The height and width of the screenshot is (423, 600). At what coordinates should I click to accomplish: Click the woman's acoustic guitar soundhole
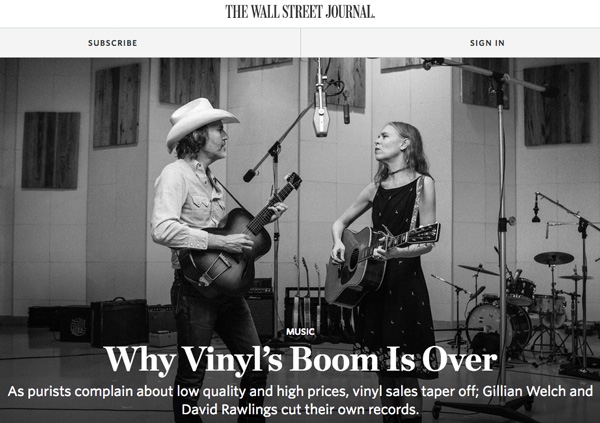pyautogui.click(x=354, y=259)
